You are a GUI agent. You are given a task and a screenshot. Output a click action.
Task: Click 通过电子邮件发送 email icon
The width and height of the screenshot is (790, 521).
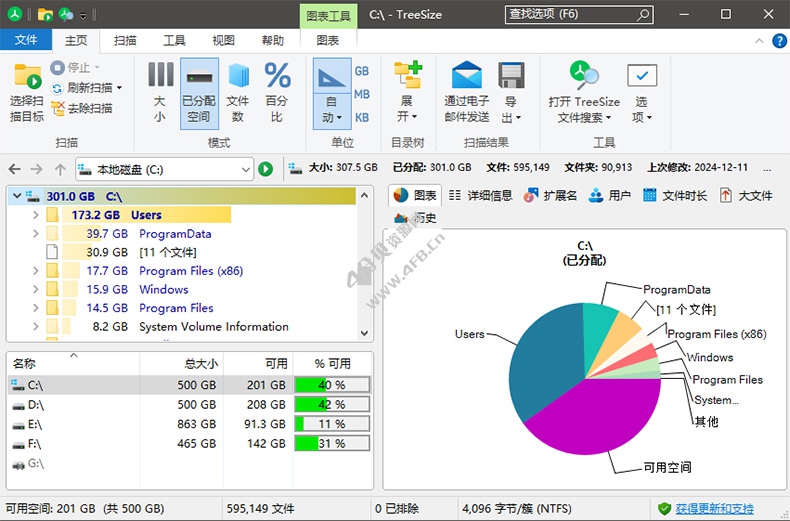[x=466, y=77]
